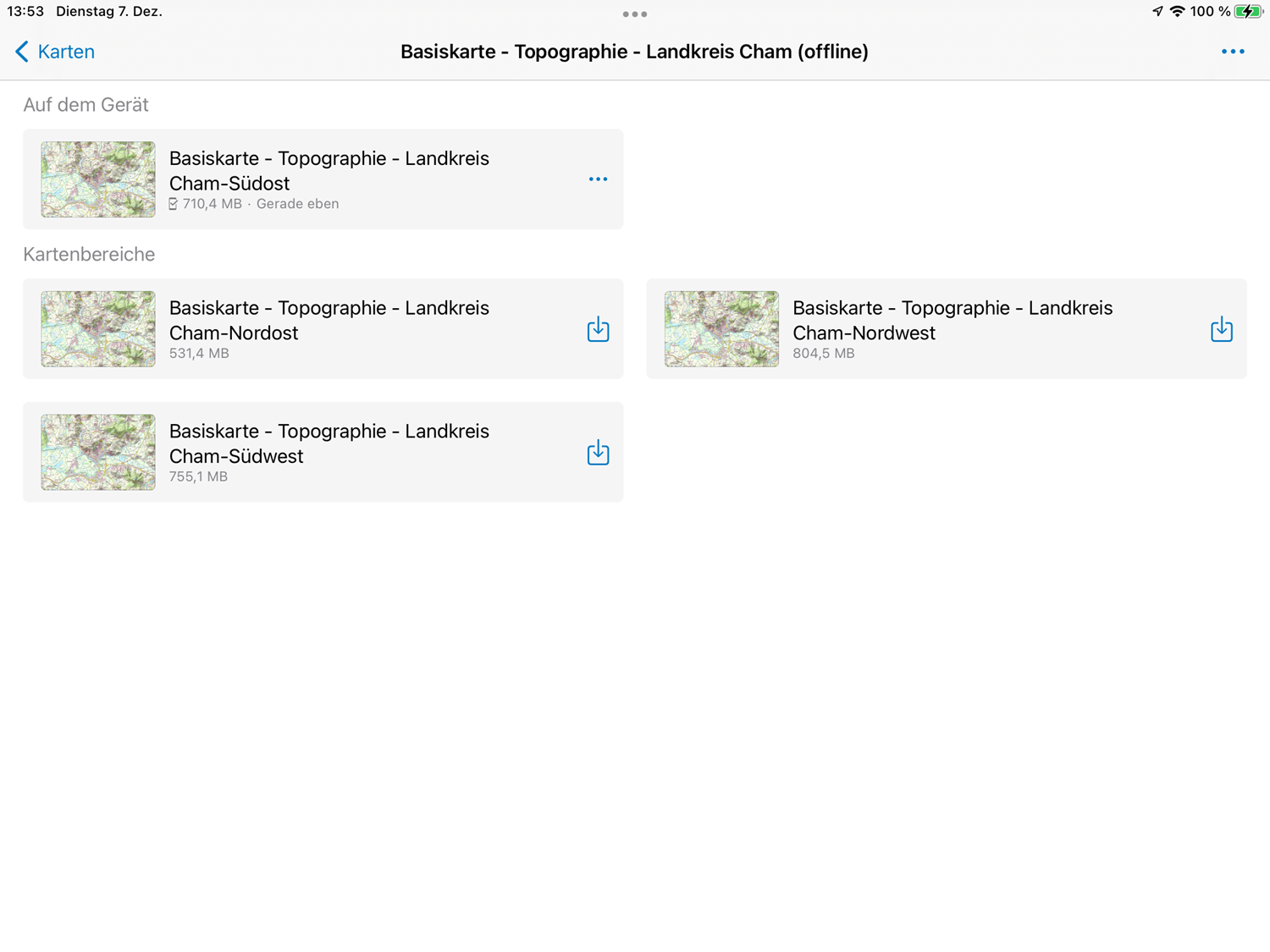Image resolution: width=1270 pixels, height=952 pixels.
Task: Click the 710,4 MB size label
Action: [x=212, y=204]
